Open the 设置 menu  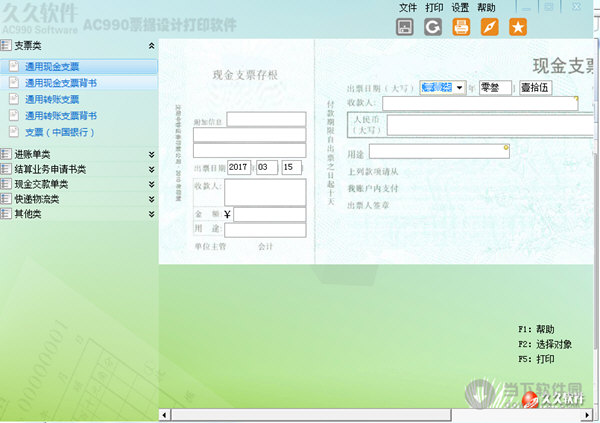coord(460,7)
